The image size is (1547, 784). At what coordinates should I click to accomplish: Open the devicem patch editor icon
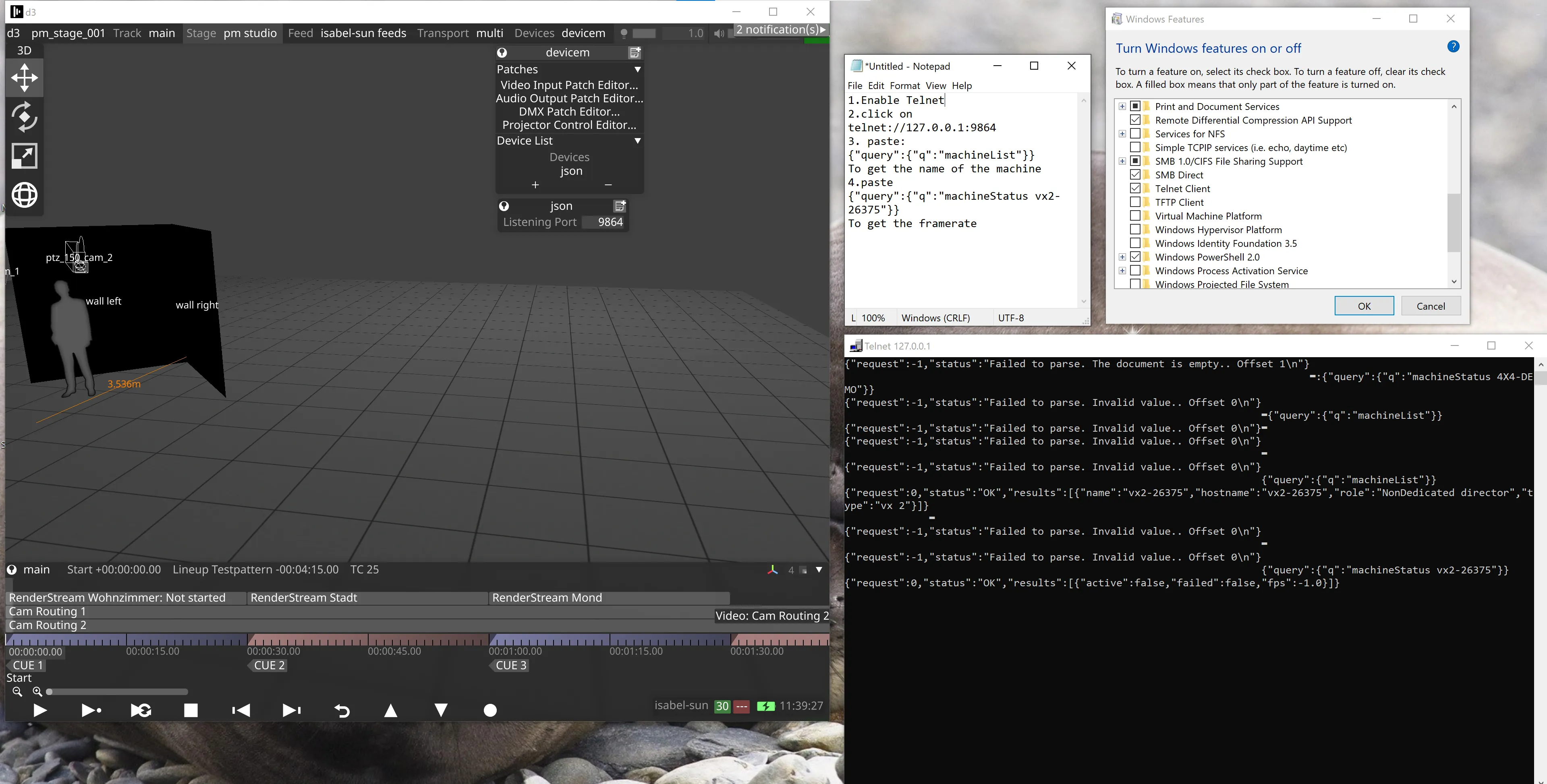[635, 53]
